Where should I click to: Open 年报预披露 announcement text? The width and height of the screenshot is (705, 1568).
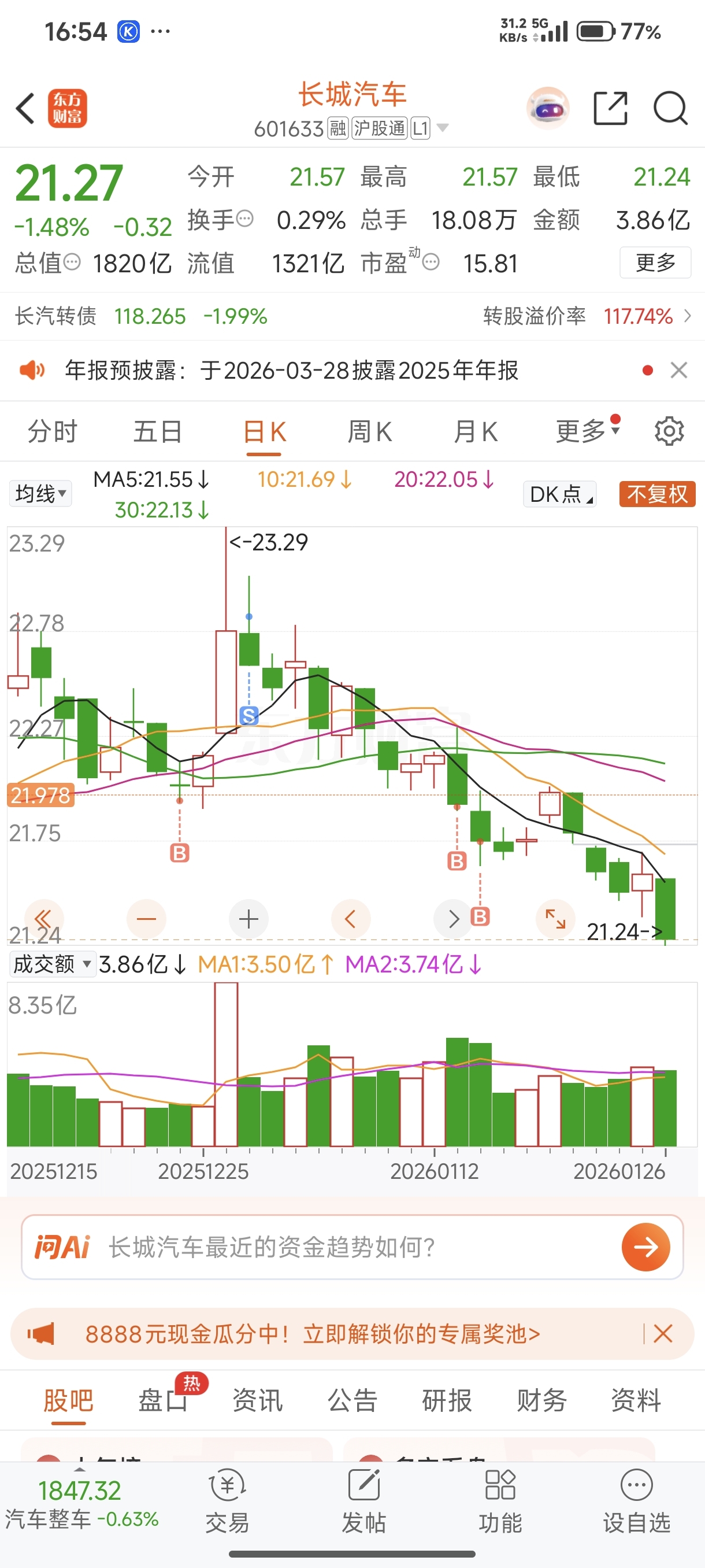tap(291, 369)
